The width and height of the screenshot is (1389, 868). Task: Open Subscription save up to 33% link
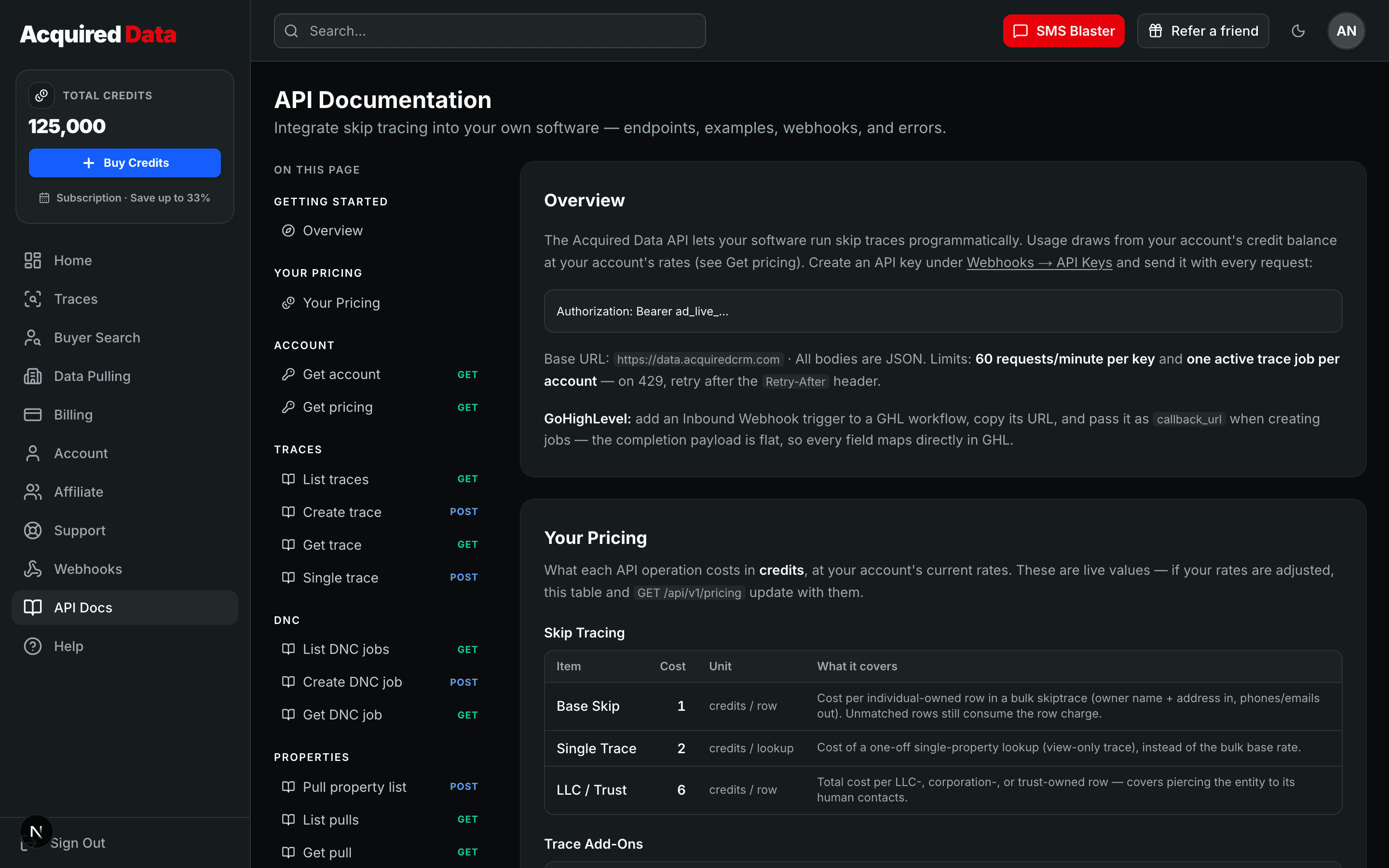click(x=124, y=198)
